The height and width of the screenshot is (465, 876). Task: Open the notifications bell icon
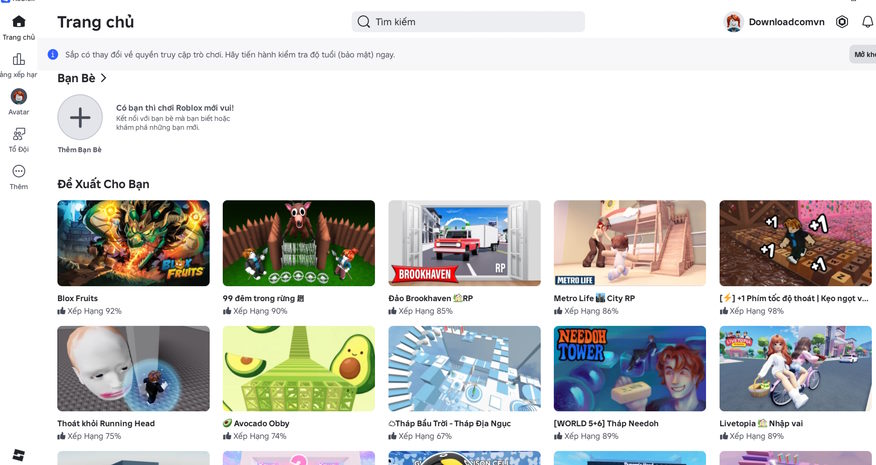point(868,22)
